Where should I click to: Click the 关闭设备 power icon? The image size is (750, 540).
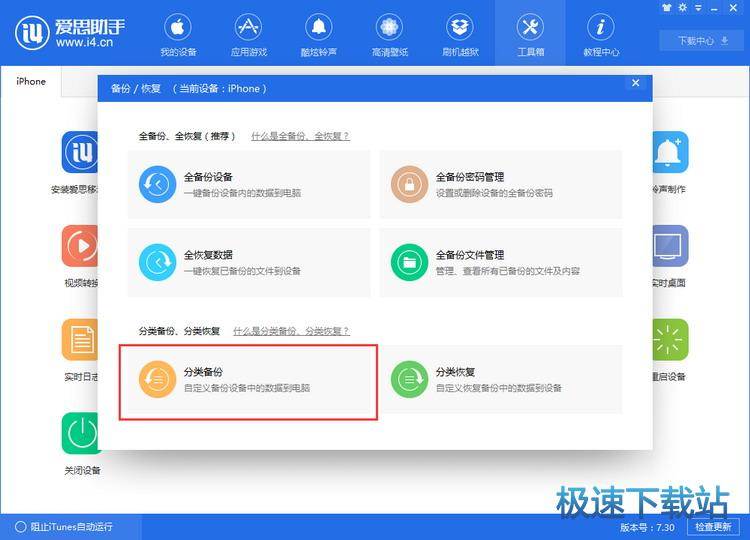(81, 433)
